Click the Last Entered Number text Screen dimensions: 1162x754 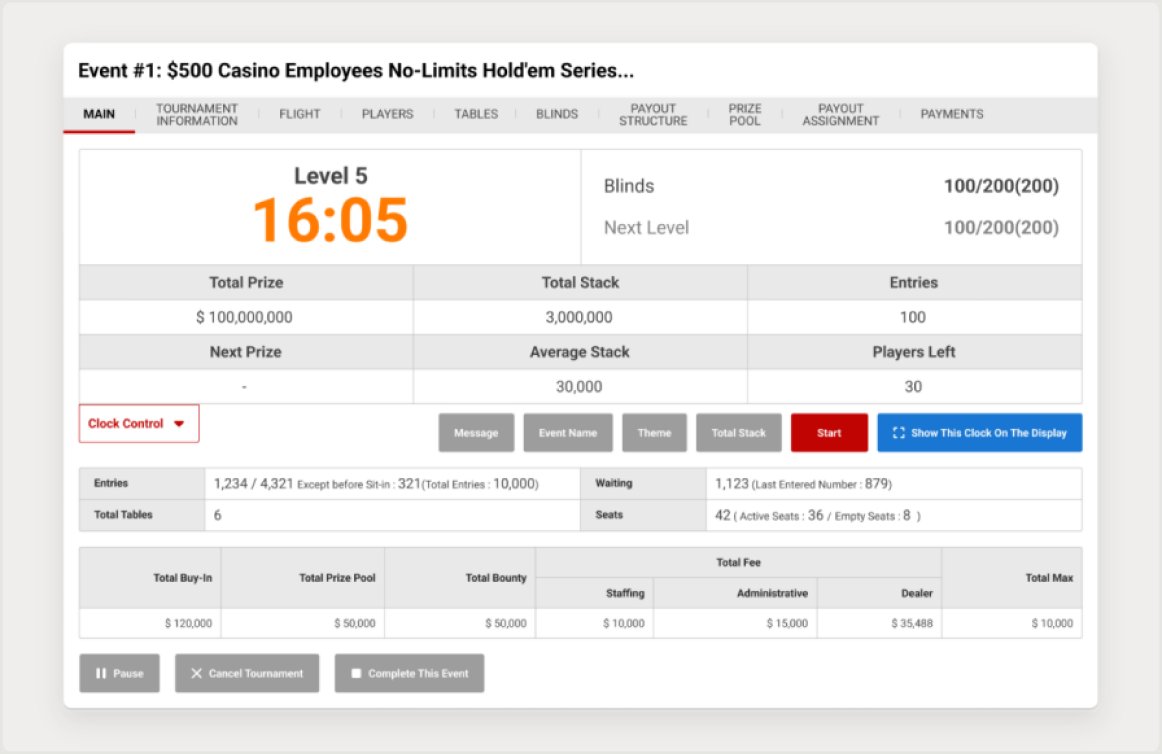(822, 484)
